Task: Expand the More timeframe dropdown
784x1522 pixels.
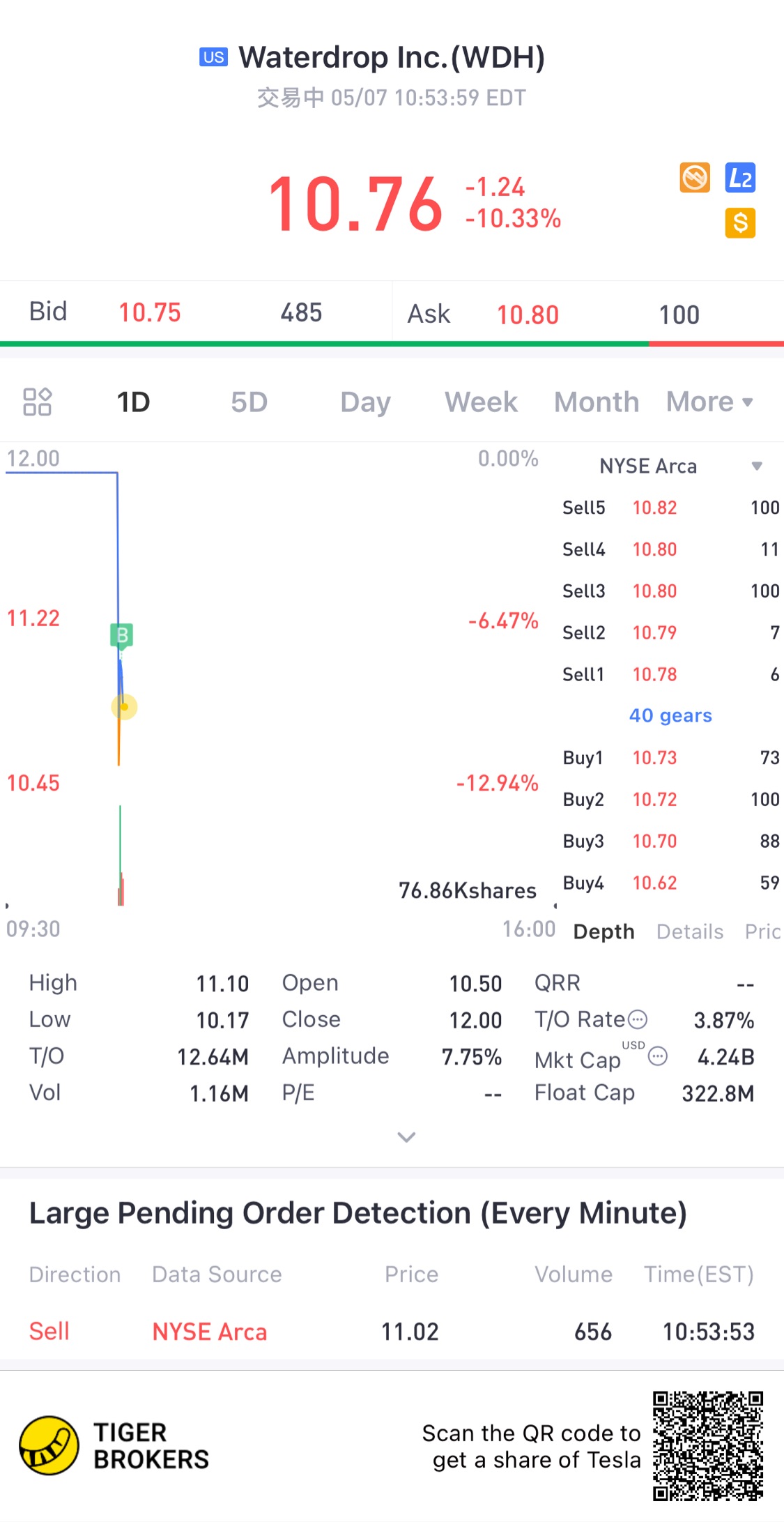Action: [709, 402]
